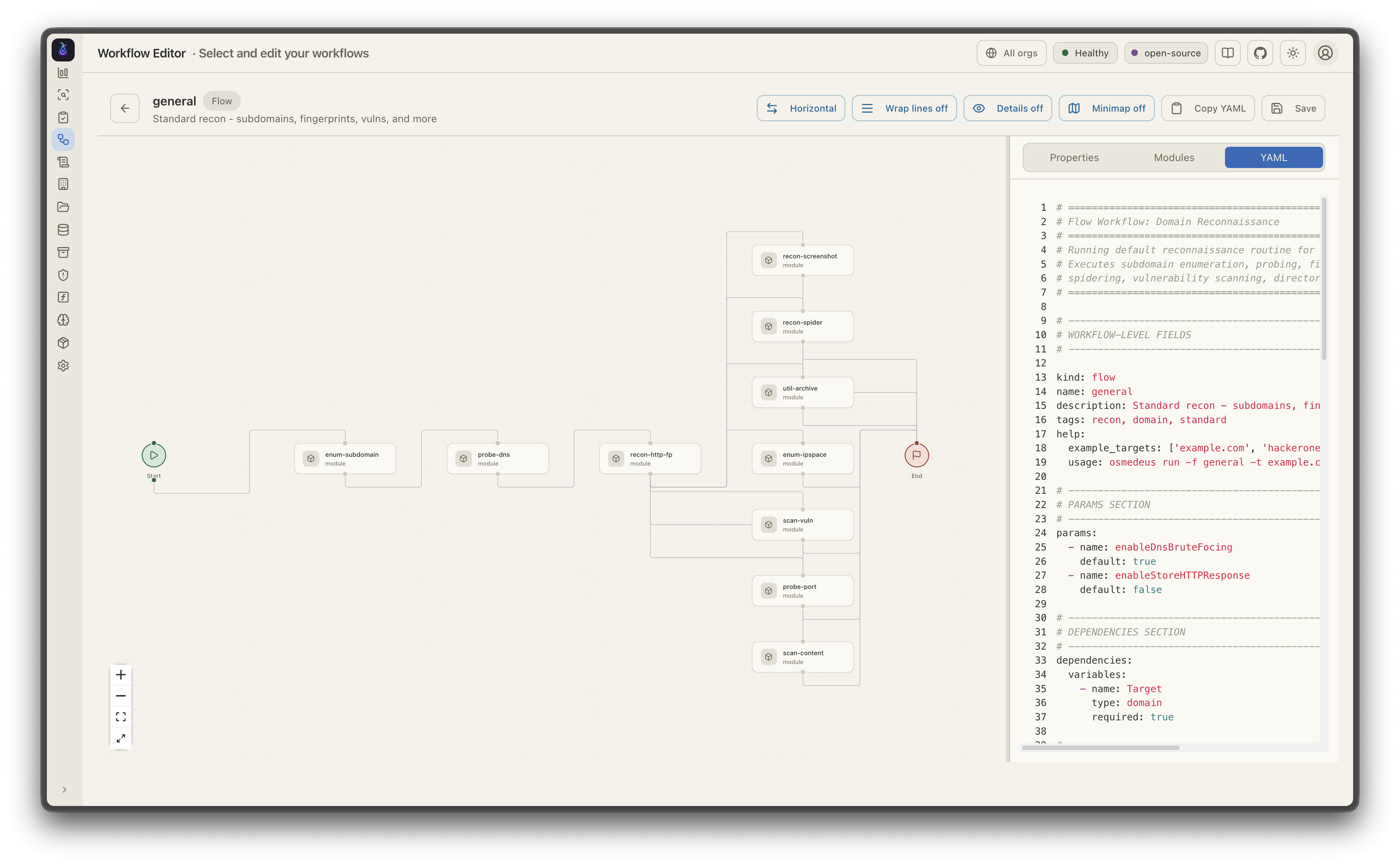1400x866 pixels.
Task: Open the Osmedeus logo home icon
Action: click(x=63, y=51)
